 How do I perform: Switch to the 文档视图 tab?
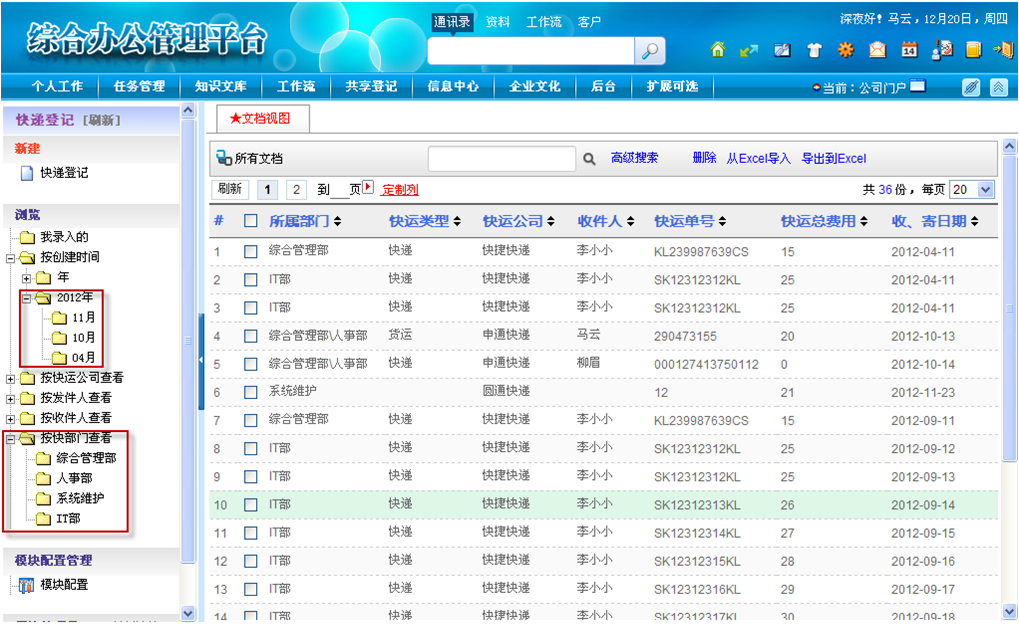(263, 118)
